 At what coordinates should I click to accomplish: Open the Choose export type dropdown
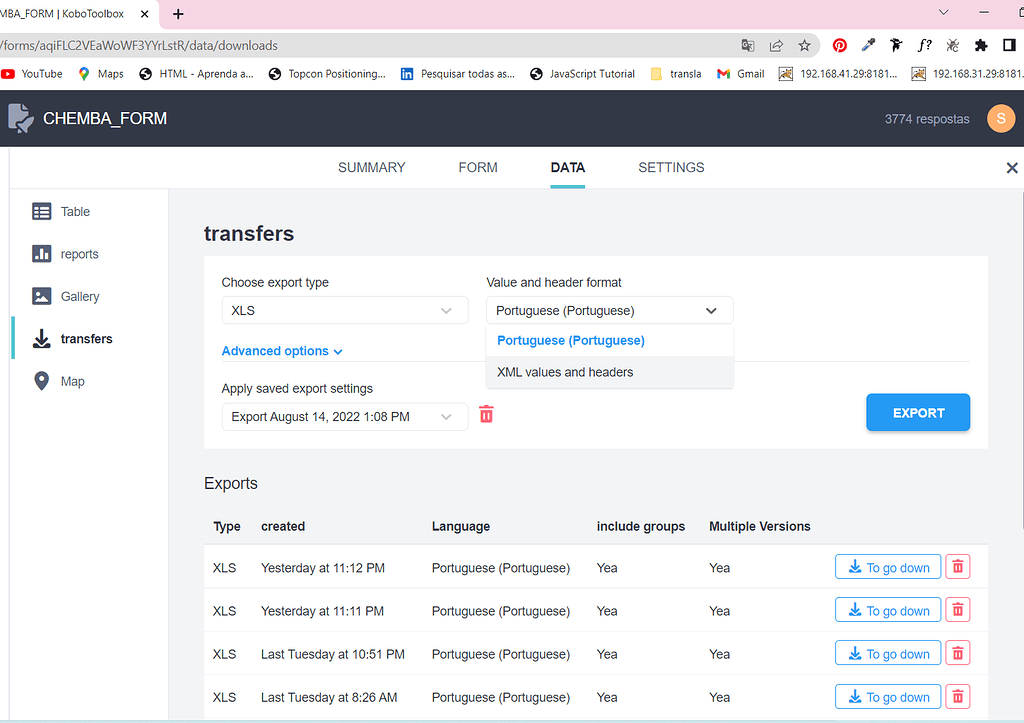click(344, 310)
